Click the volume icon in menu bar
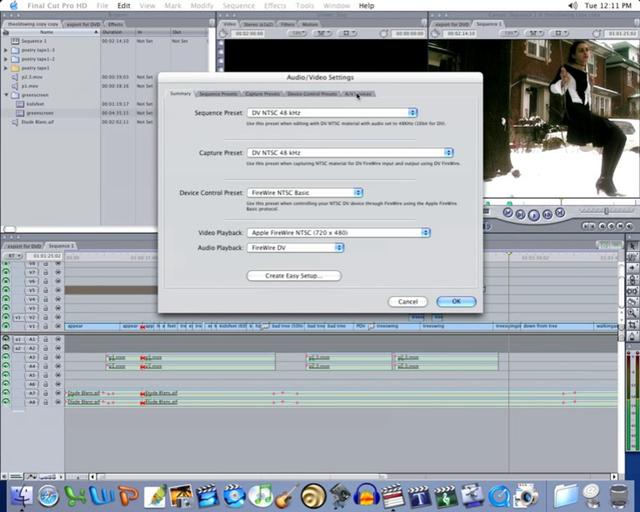 click(573, 5)
